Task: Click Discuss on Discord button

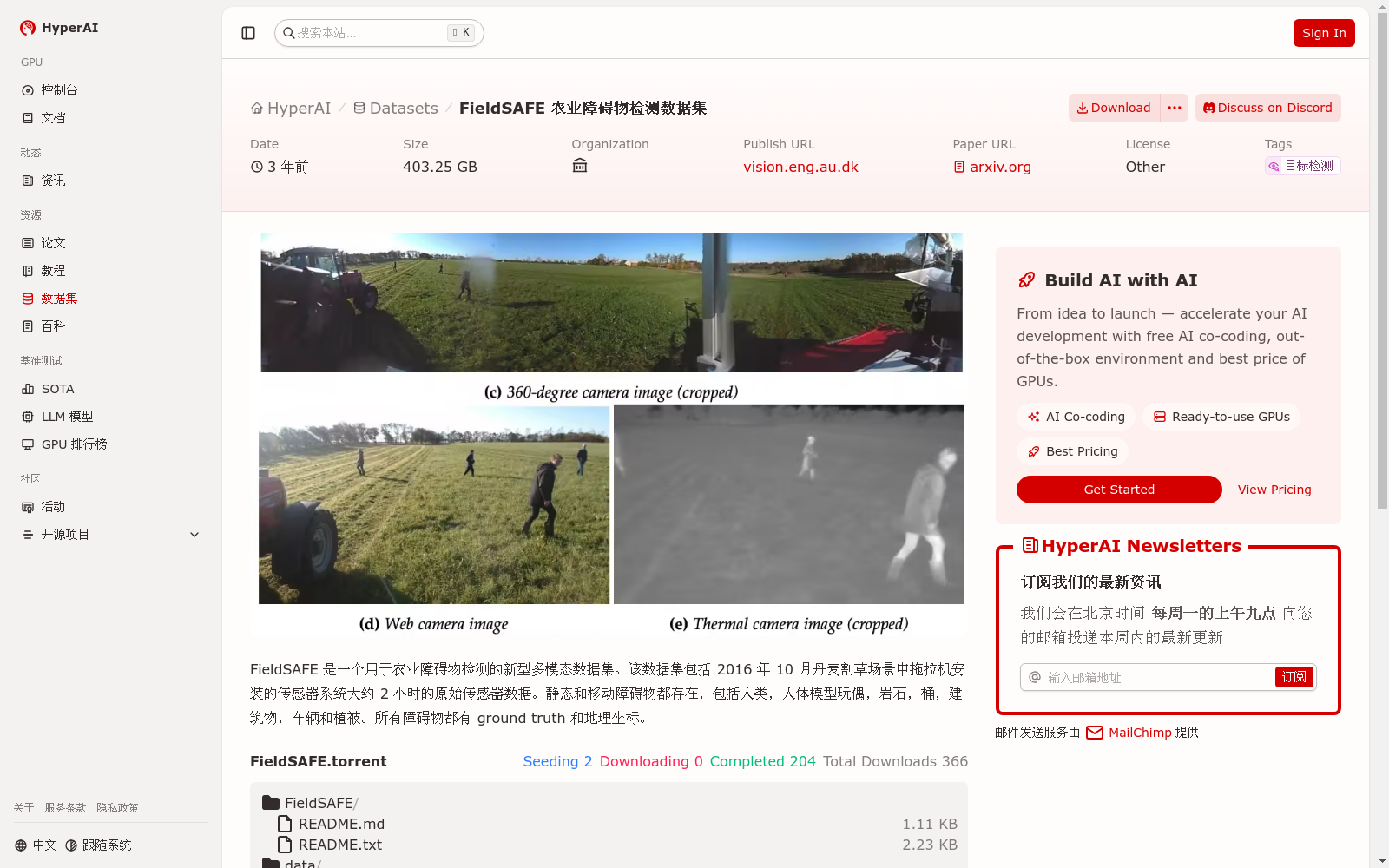Action: (x=1268, y=108)
